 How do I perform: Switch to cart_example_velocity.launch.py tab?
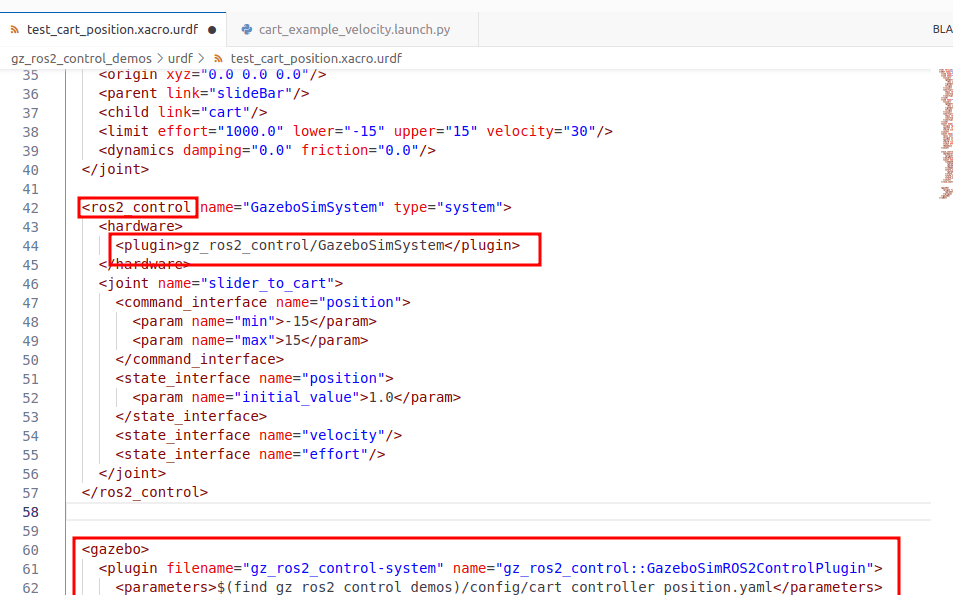coord(354,30)
